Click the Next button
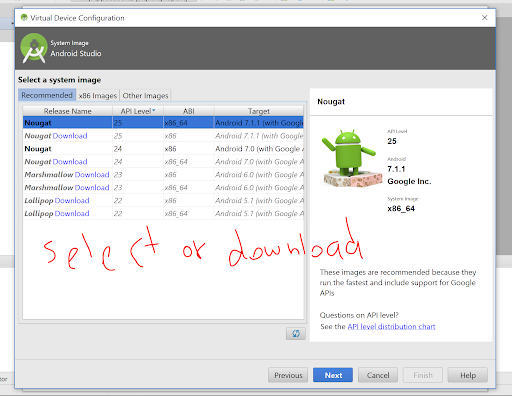This screenshot has width=512, height=396. [333, 375]
